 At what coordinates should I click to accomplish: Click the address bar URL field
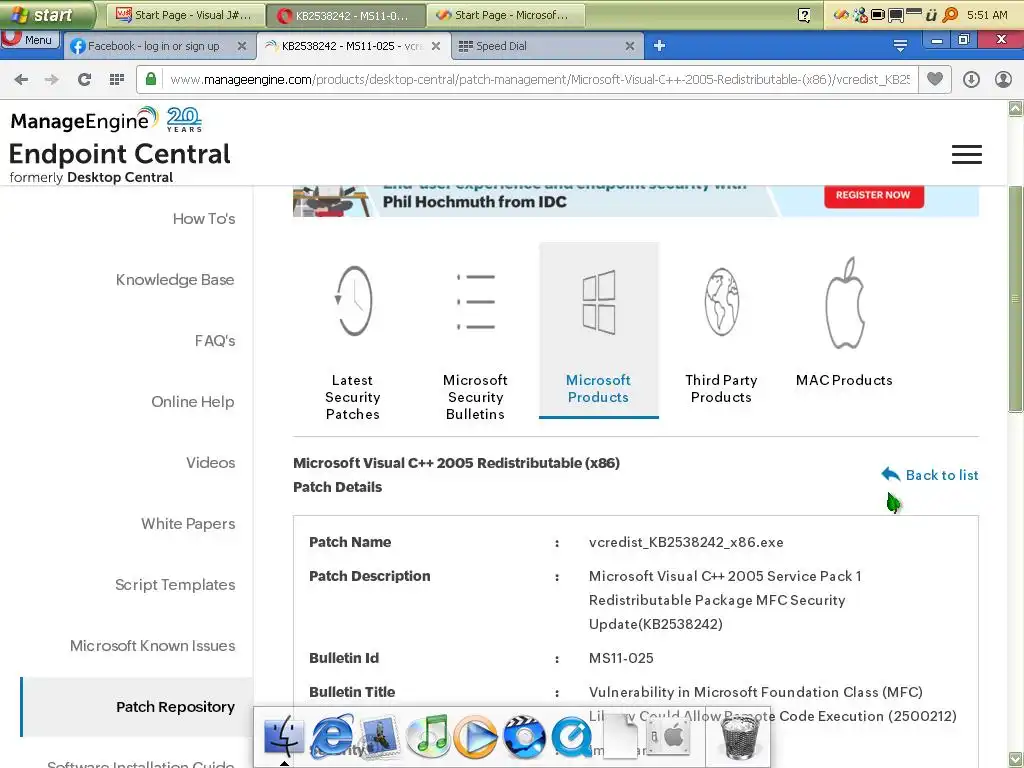pyautogui.click(x=539, y=79)
